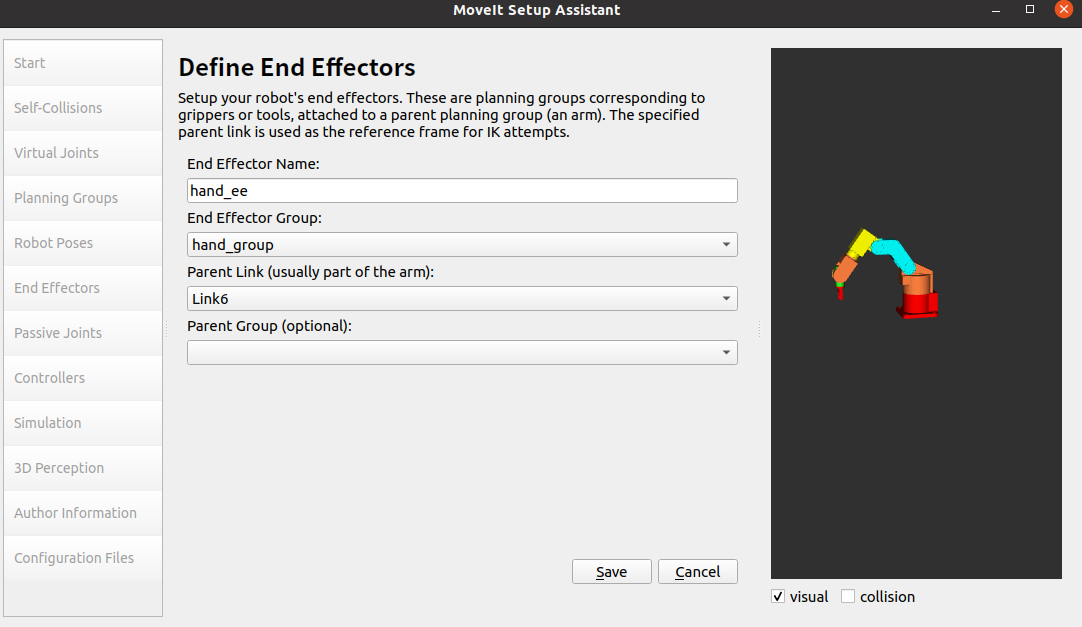This screenshot has height=627, width=1082.
Task: Close window with orange X icon
Action: [x=1063, y=9]
